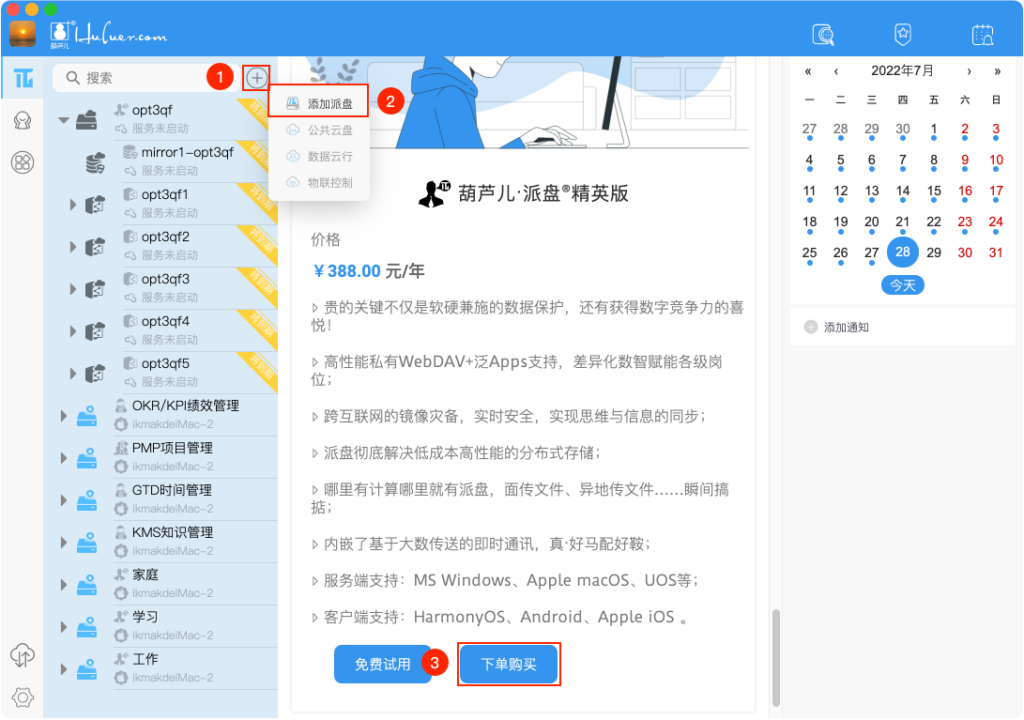Click the user avatar in top-left

(x=23, y=34)
